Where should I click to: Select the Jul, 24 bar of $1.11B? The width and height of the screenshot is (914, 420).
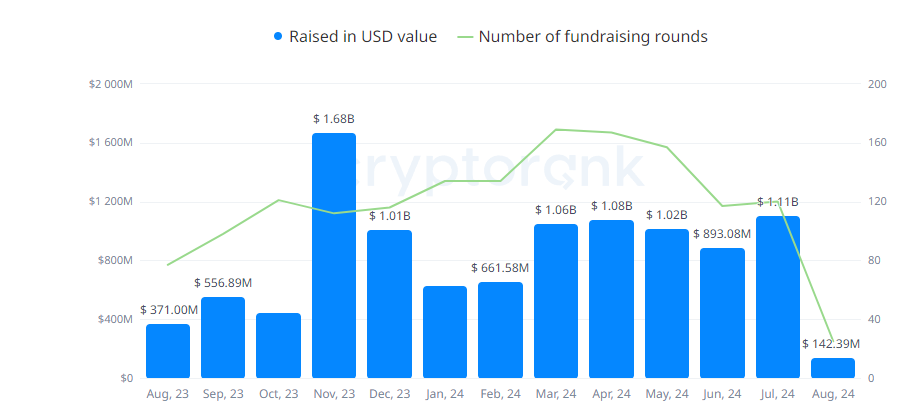(x=778, y=297)
